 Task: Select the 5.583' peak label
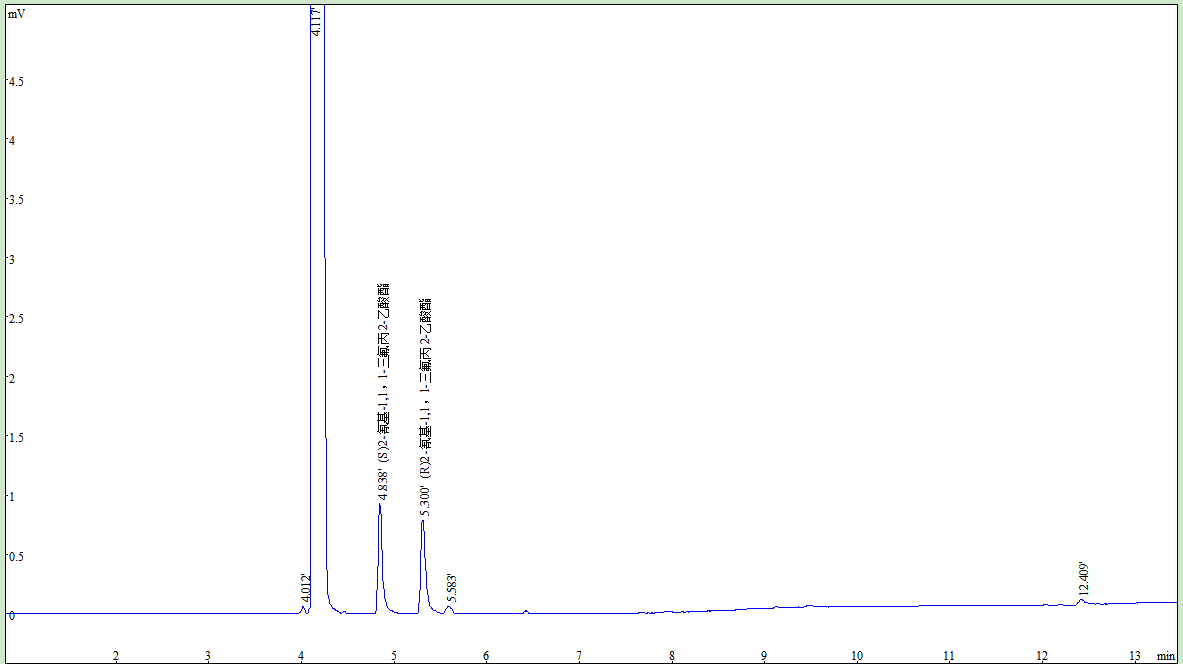point(452,589)
